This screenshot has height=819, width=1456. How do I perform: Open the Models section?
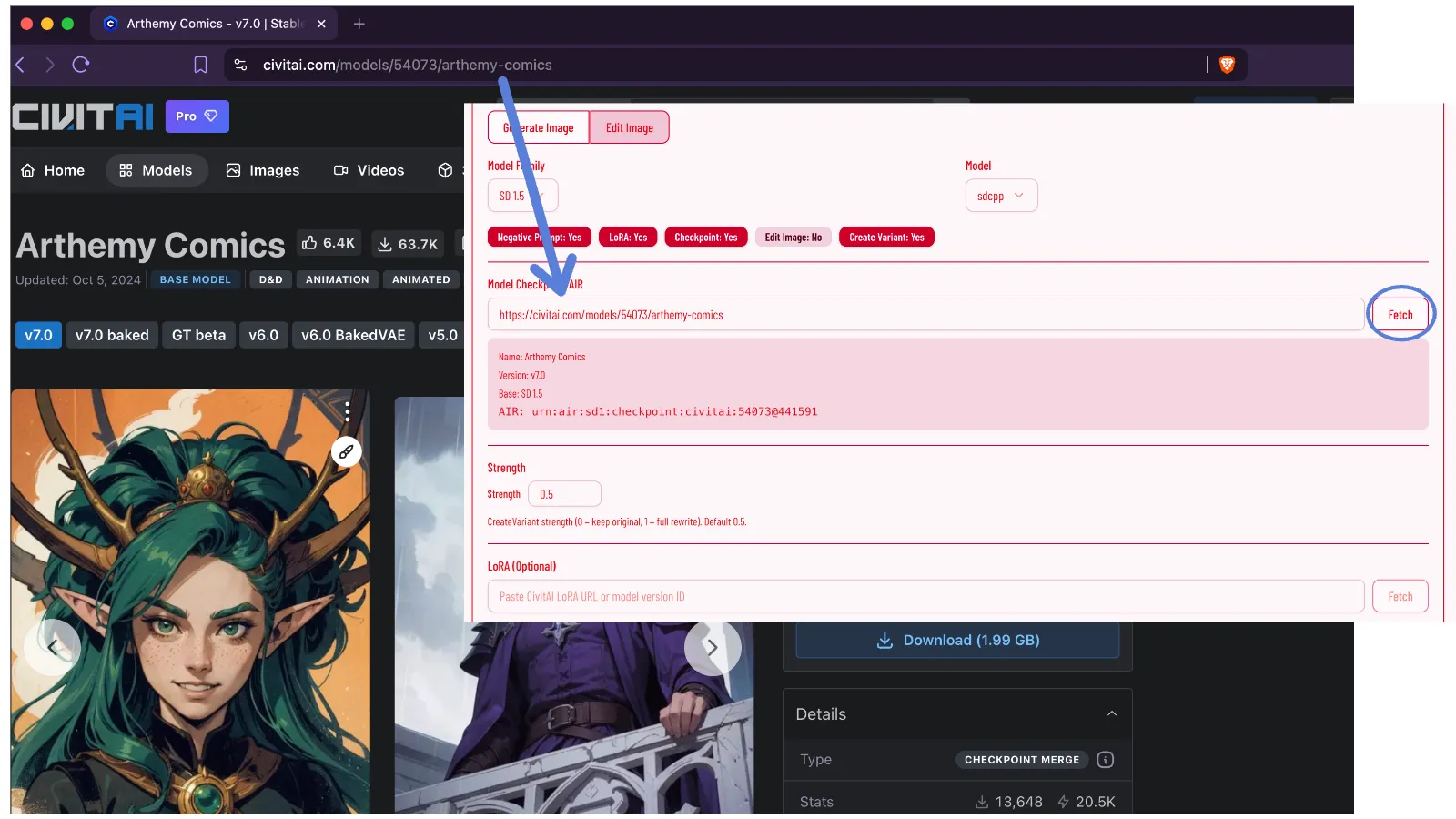157,170
